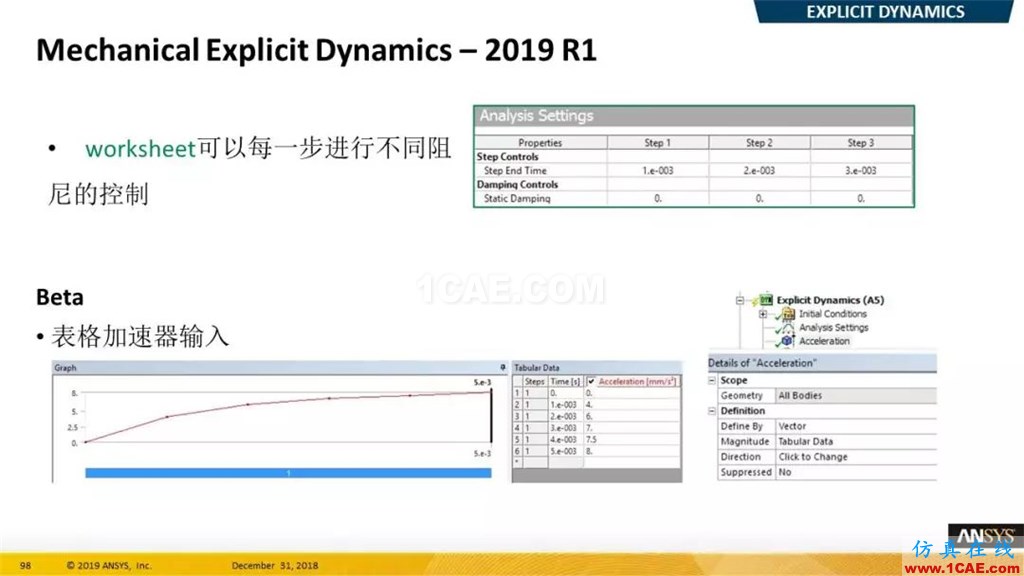This screenshot has height=576, width=1024.
Task: Select Acceleration in the outline tree
Action: [x=824, y=341]
